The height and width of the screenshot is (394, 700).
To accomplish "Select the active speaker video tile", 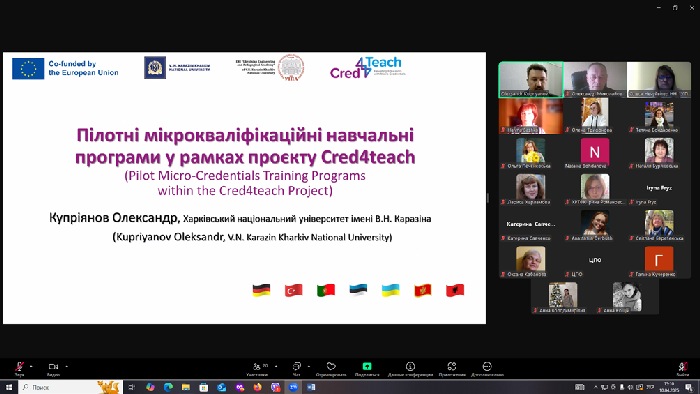I will (531, 79).
